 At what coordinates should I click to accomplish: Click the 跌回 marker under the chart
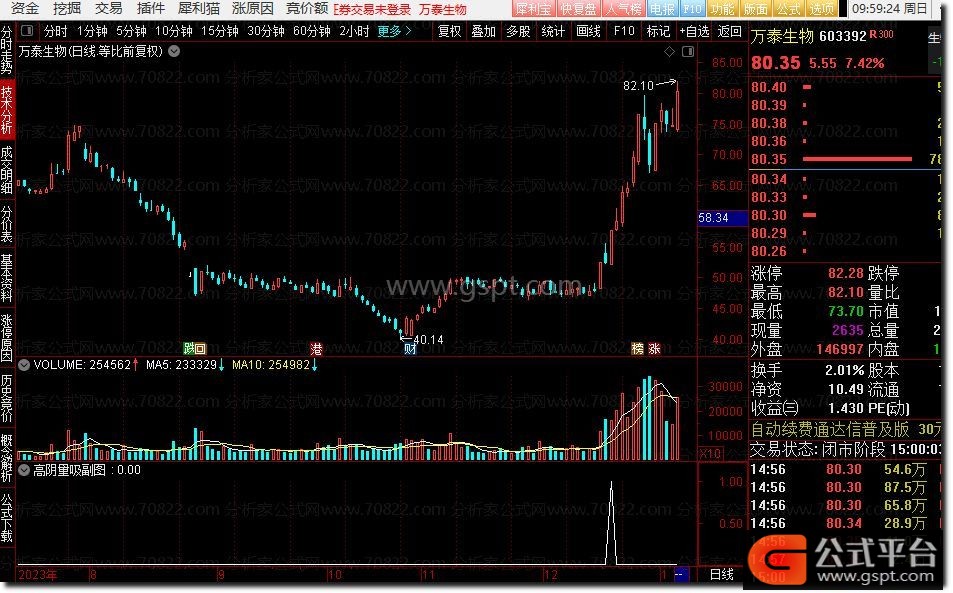(195, 349)
